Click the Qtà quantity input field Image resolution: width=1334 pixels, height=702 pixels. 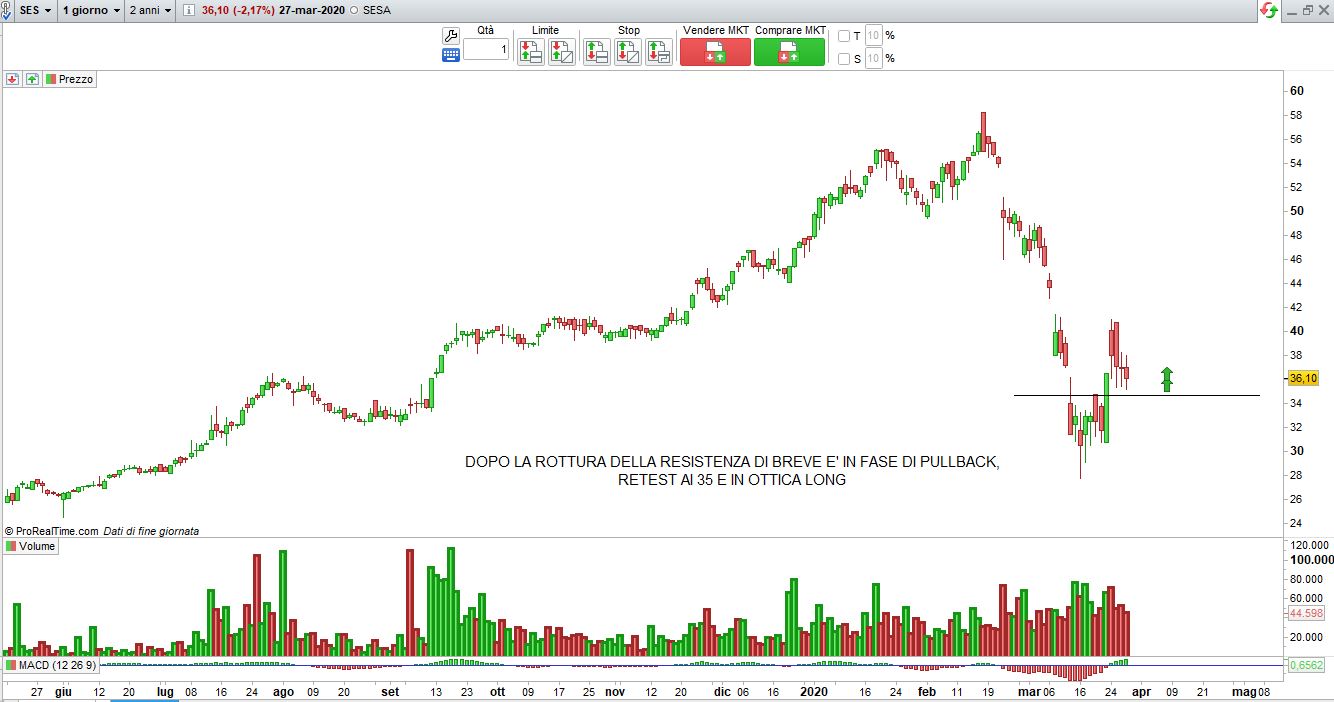(485, 49)
